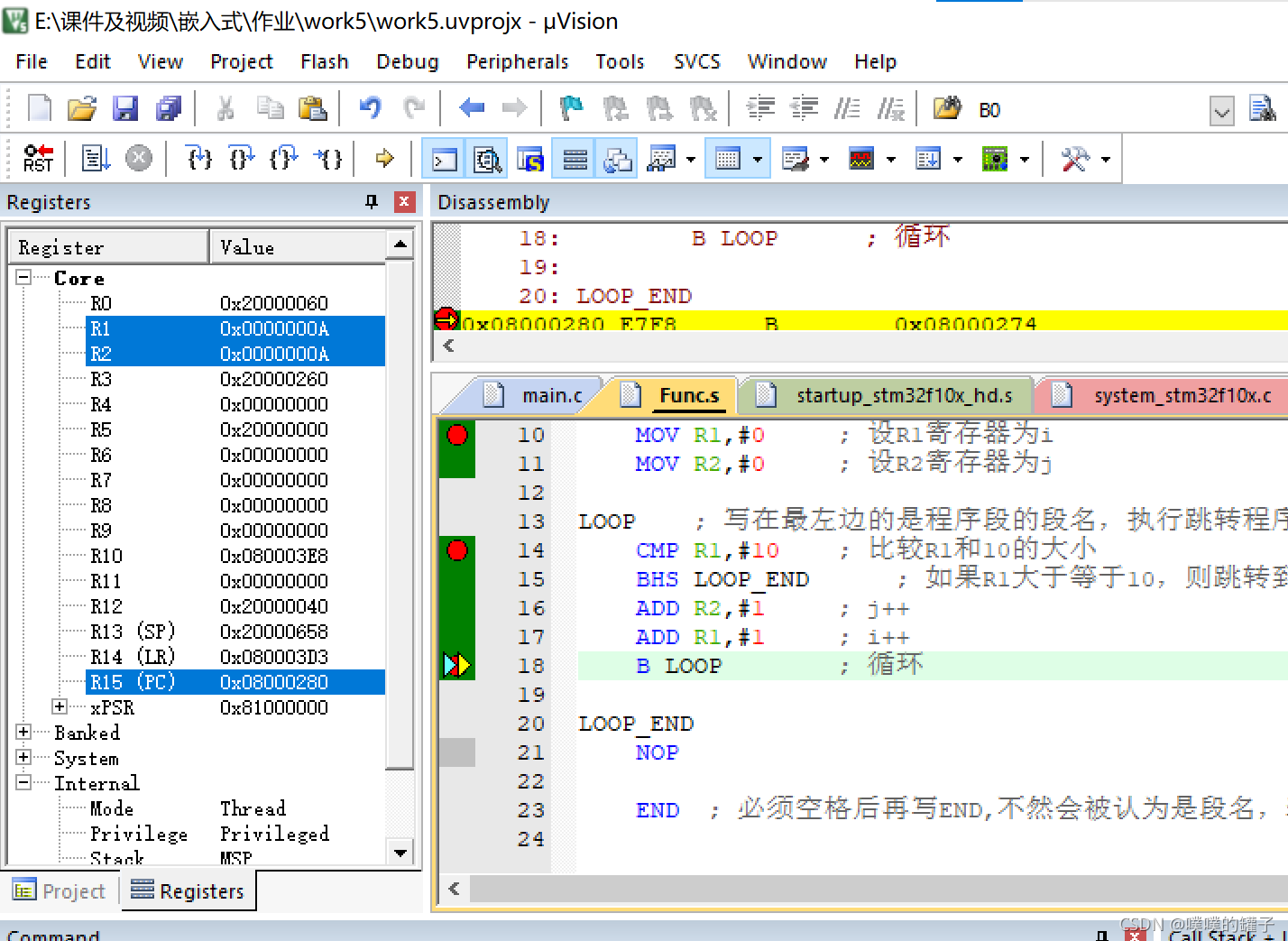1288x941 pixels.
Task: Open the Memory Windows dropdown arrow
Action: coord(758,160)
